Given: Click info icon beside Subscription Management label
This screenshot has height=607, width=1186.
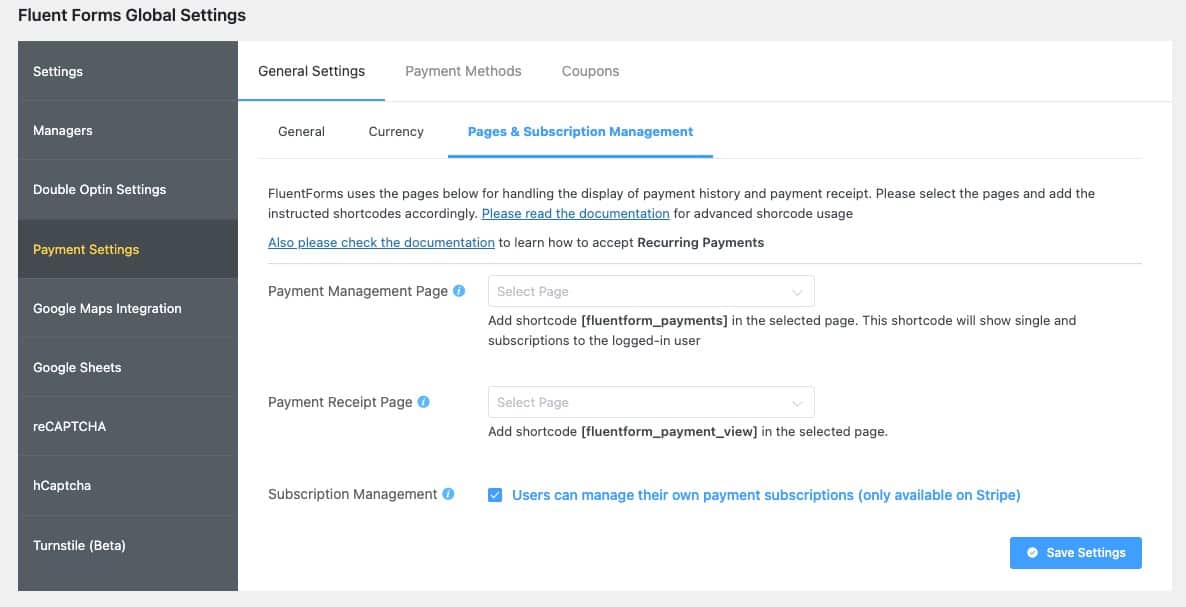Looking at the screenshot, I should (449, 494).
